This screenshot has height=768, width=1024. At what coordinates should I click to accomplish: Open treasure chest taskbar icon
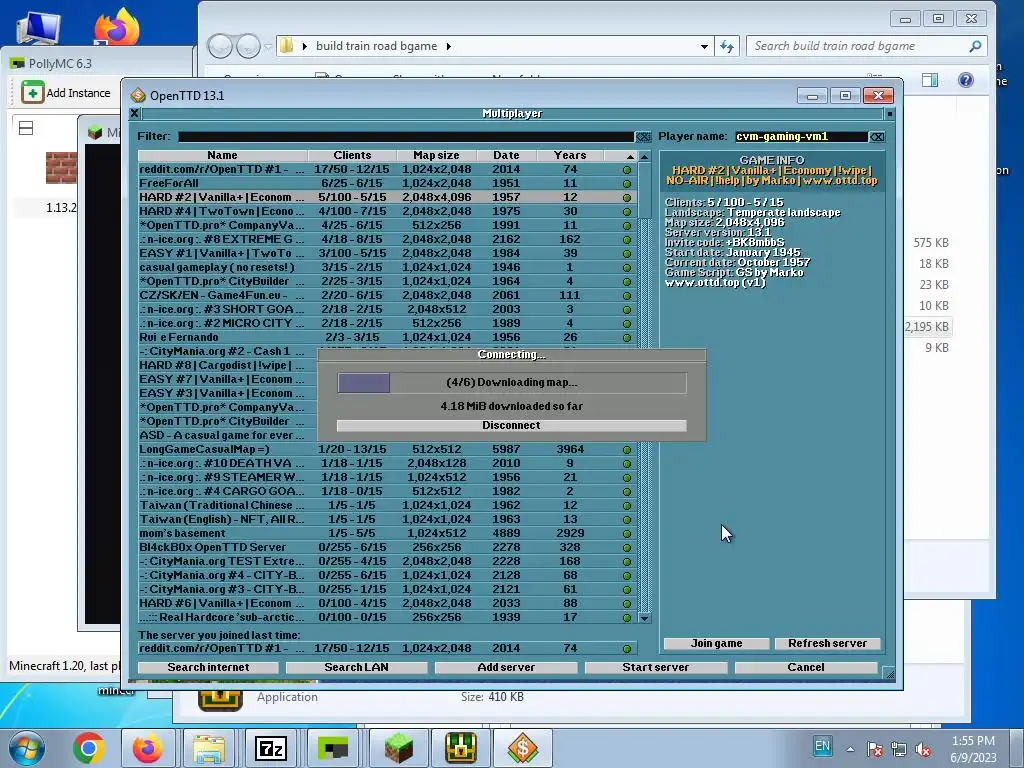[460, 748]
